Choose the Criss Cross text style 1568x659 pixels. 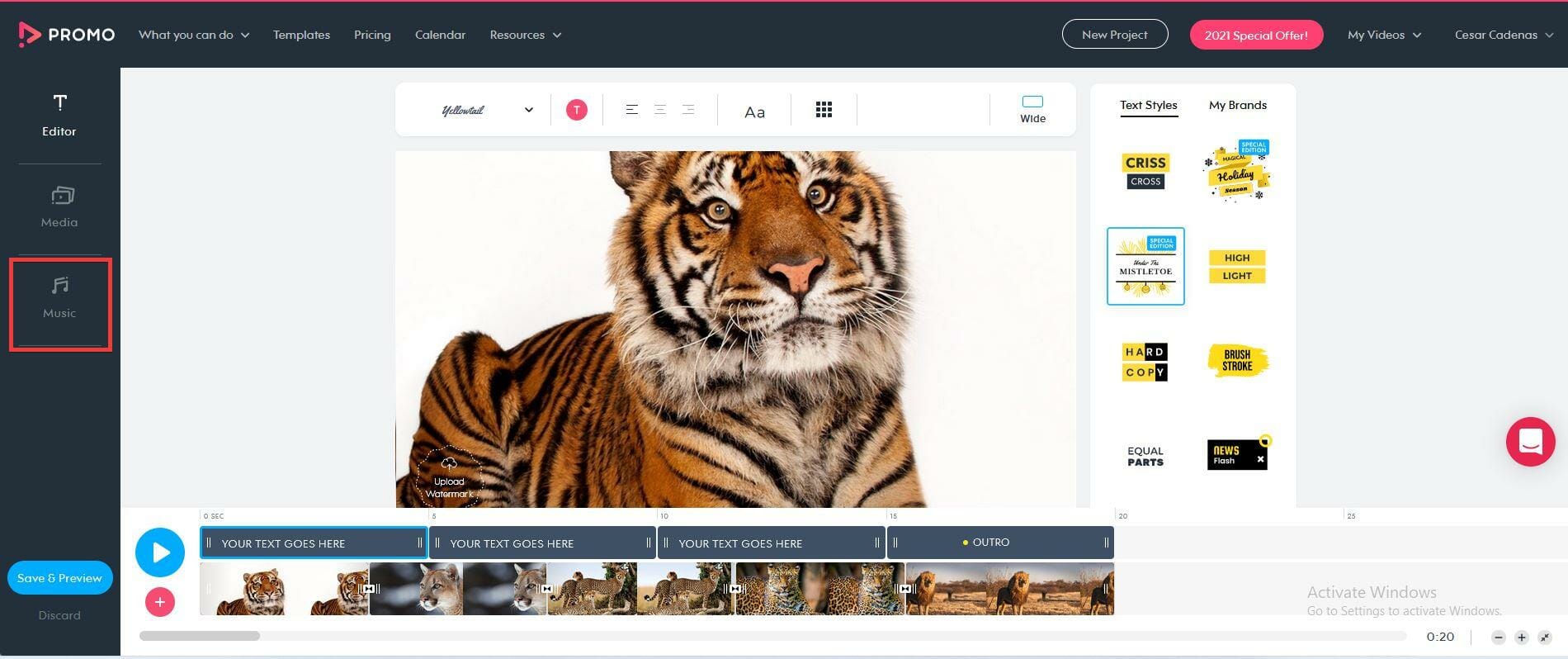pos(1145,171)
